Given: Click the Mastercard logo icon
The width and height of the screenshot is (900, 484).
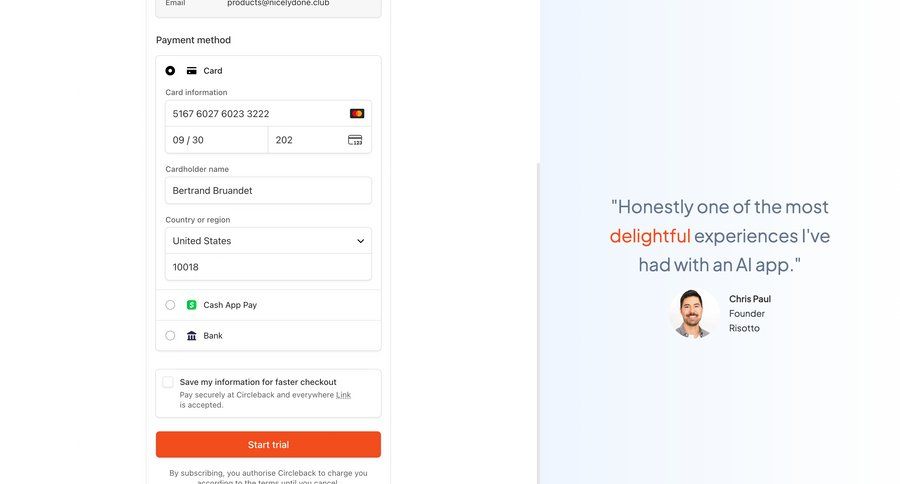Looking at the screenshot, I should pyautogui.click(x=357, y=114).
